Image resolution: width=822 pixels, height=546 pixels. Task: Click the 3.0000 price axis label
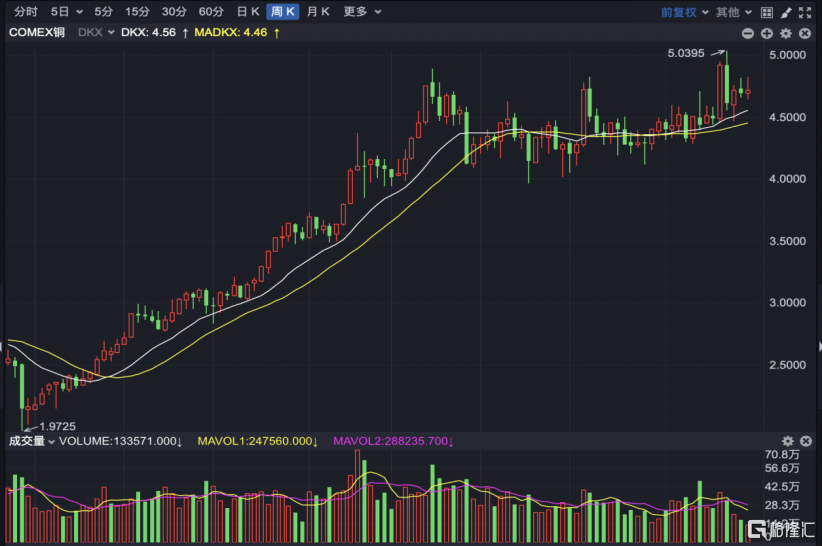787,303
